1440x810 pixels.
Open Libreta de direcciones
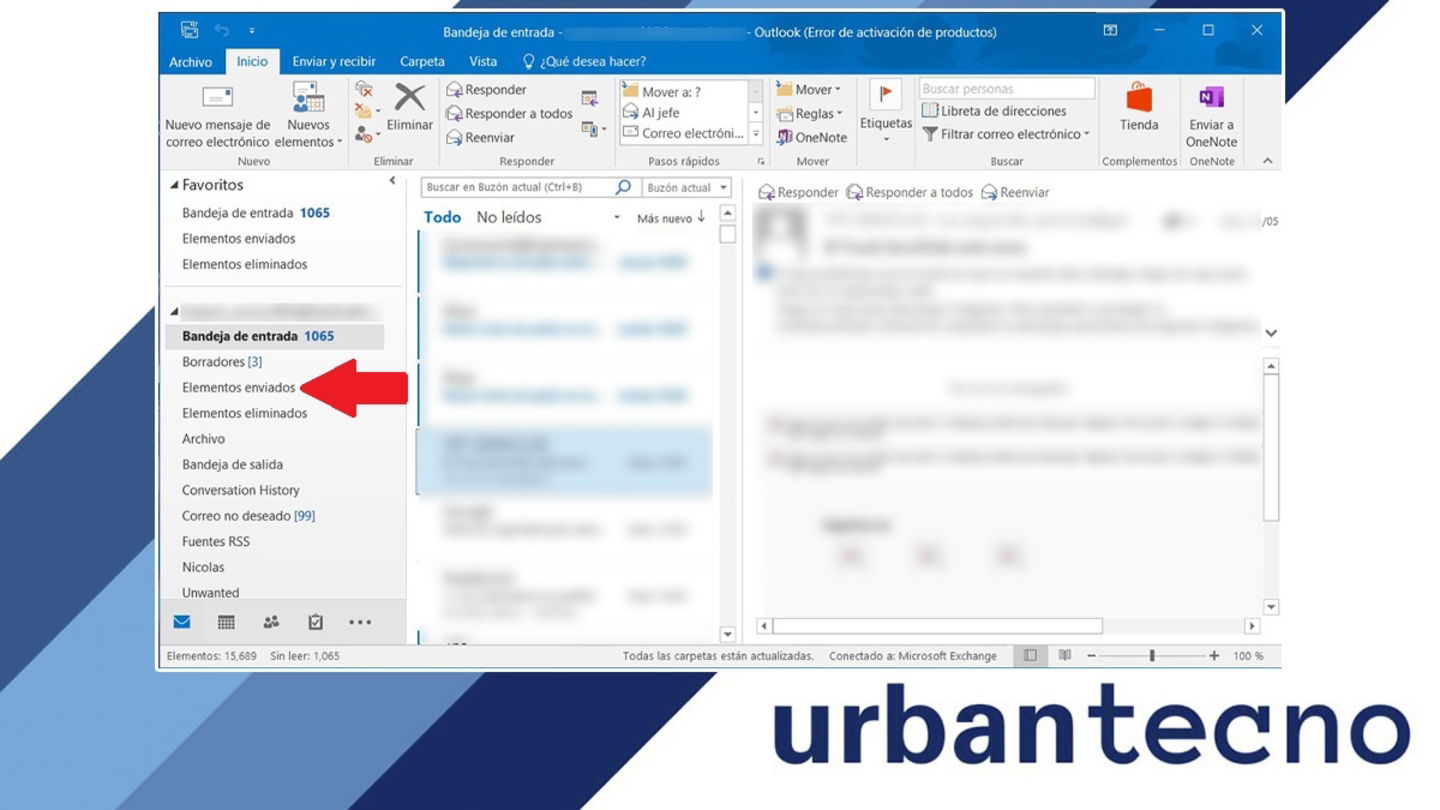pos(994,111)
